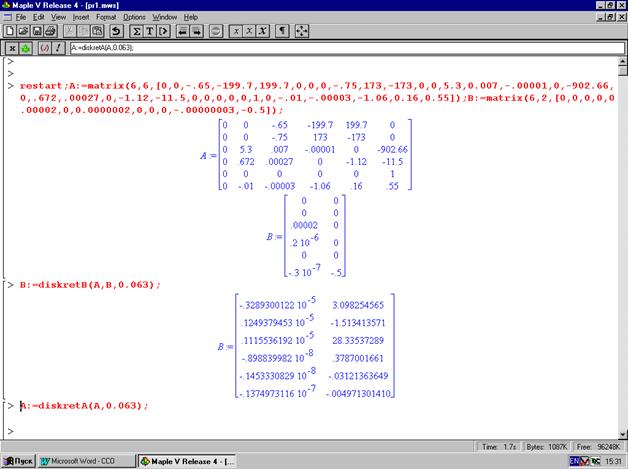Save worksheet using the floppy disk icon
The image size is (628, 469).
point(38,31)
